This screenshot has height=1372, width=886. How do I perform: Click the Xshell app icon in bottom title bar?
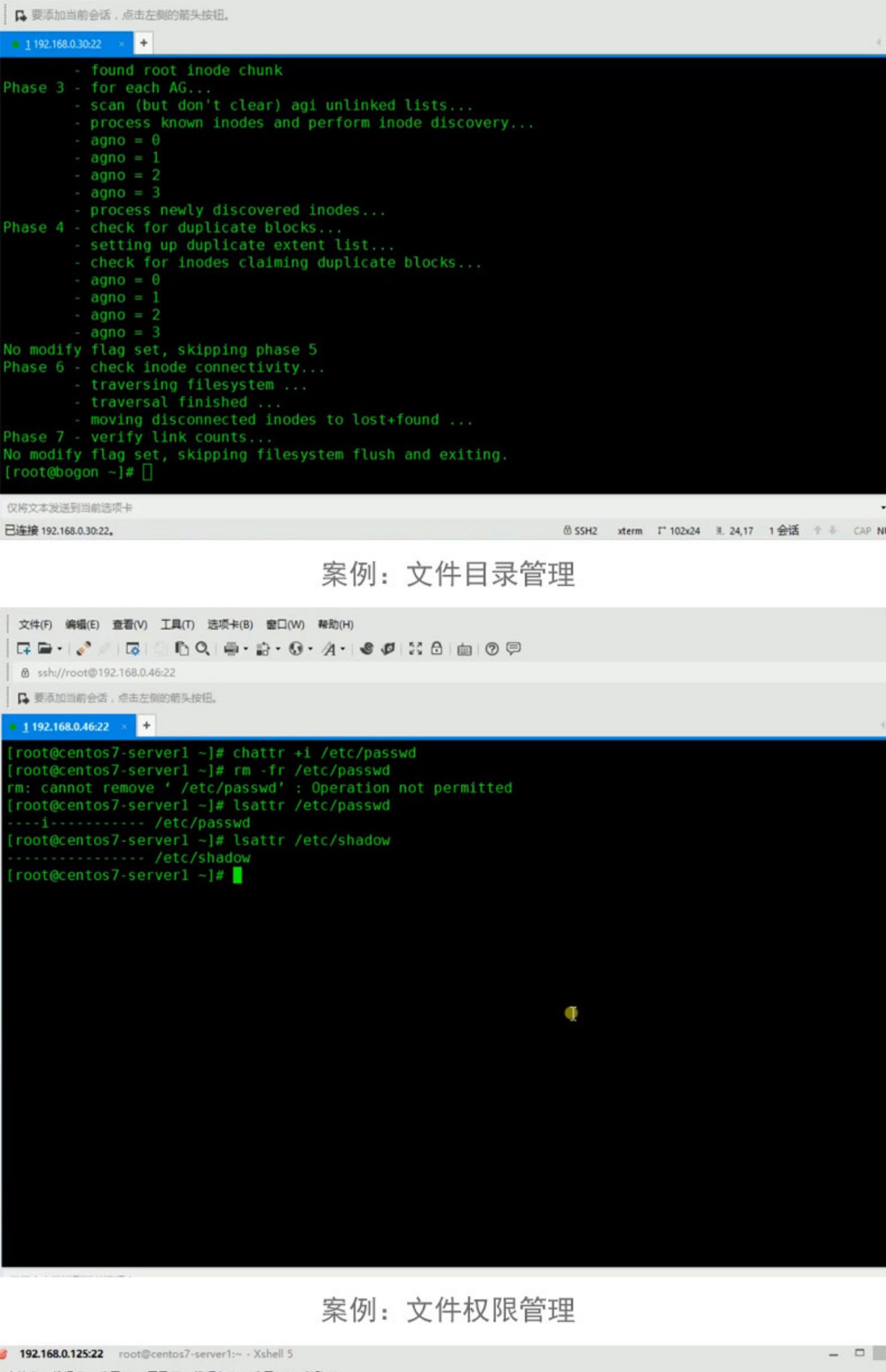point(4,1354)
